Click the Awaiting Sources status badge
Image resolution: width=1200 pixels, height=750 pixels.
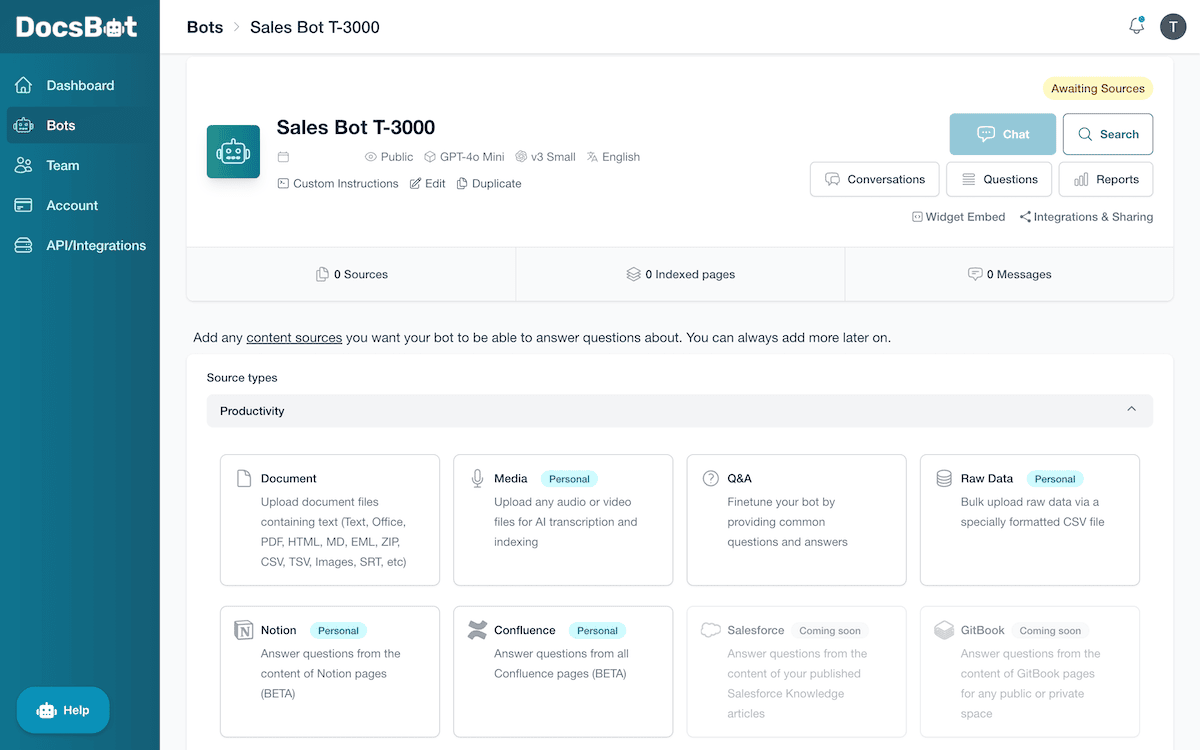pyautogui.click(x=1098, y=89)
